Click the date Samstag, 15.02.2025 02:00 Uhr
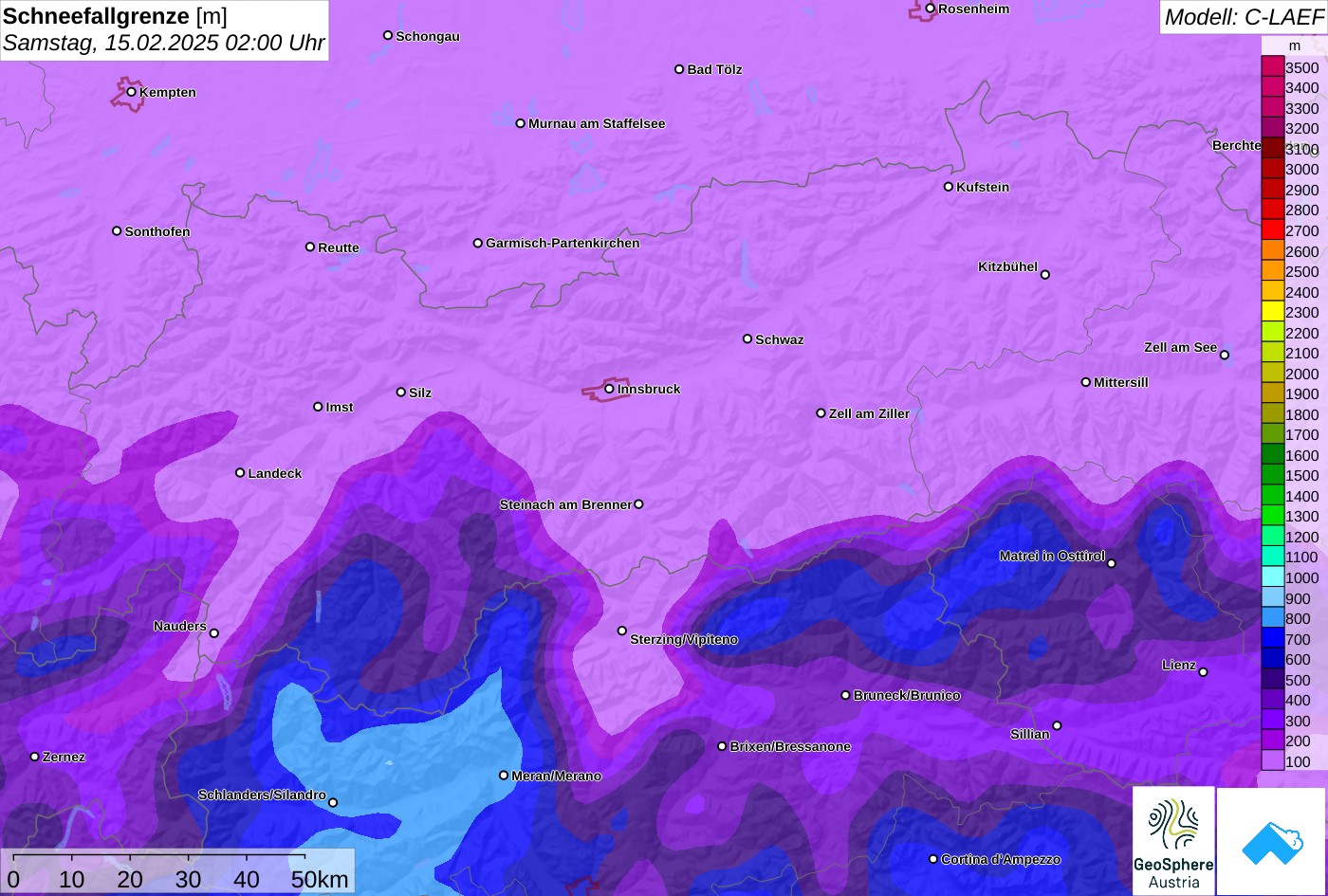The height and width of the screenshot is (896, 1328). (x=164, y=43)
